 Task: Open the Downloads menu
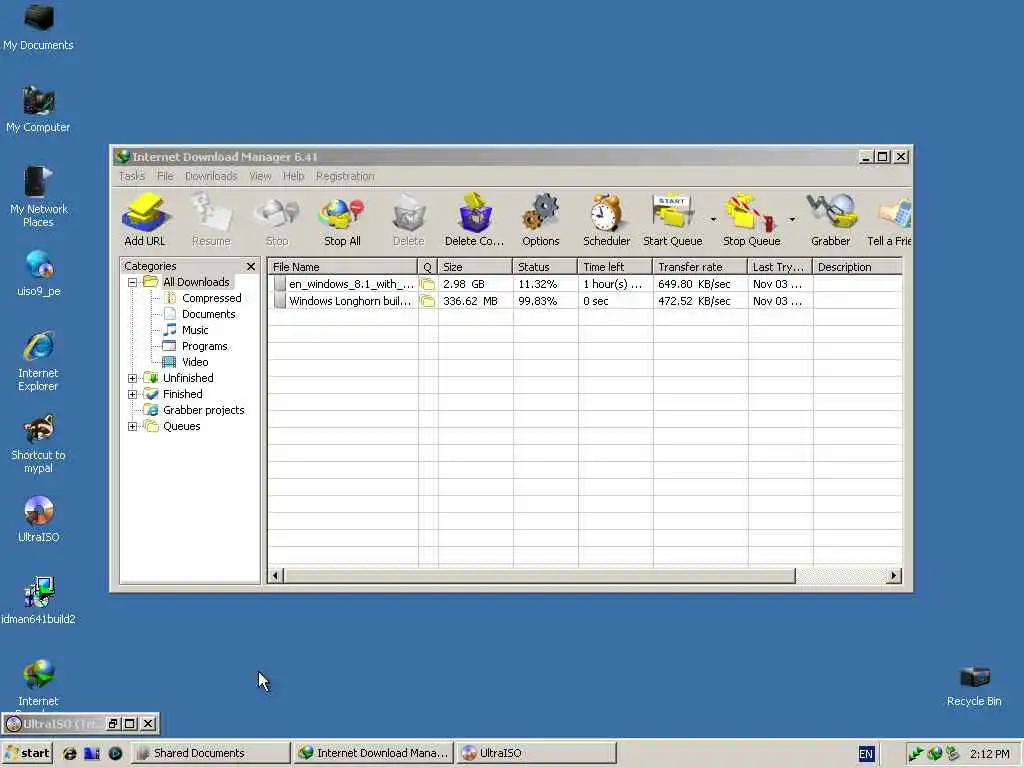(211, 176)
